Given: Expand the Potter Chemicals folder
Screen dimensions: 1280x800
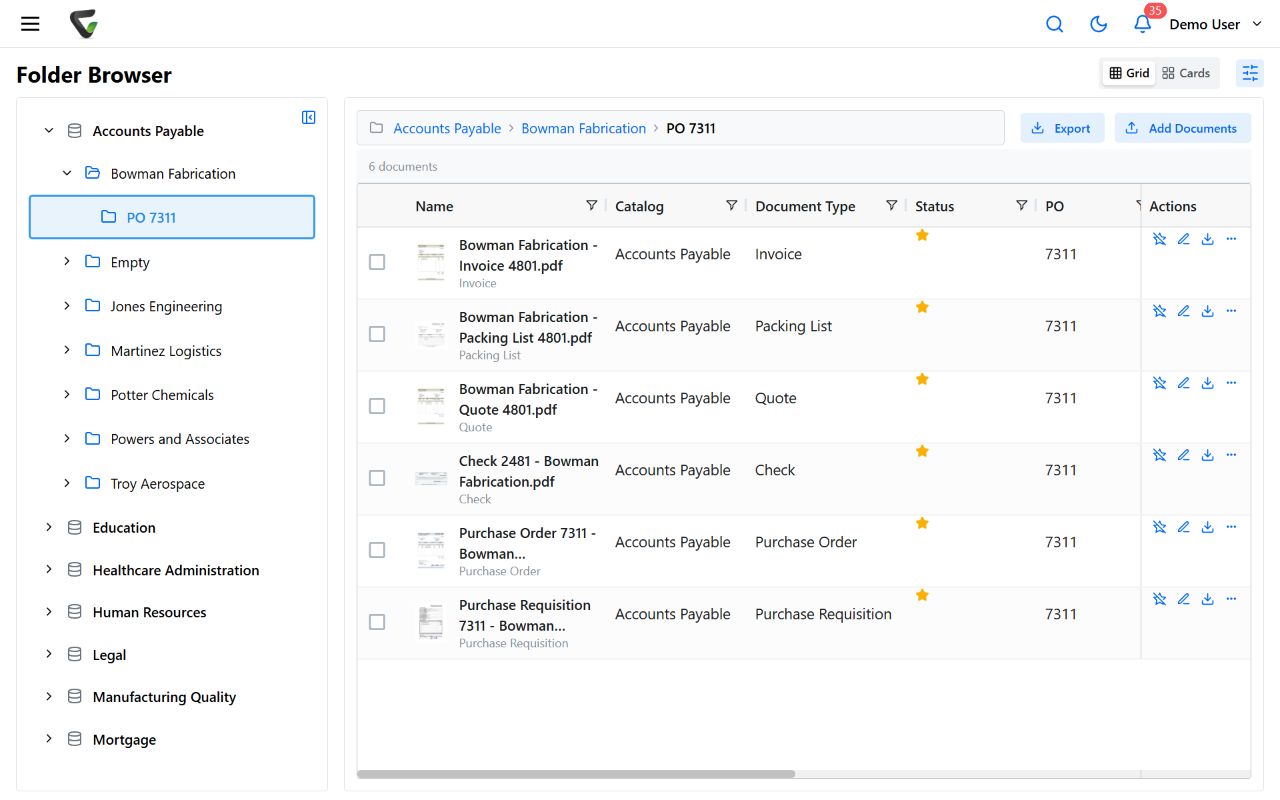Looking at the screenshot, I should pos(67,394).
